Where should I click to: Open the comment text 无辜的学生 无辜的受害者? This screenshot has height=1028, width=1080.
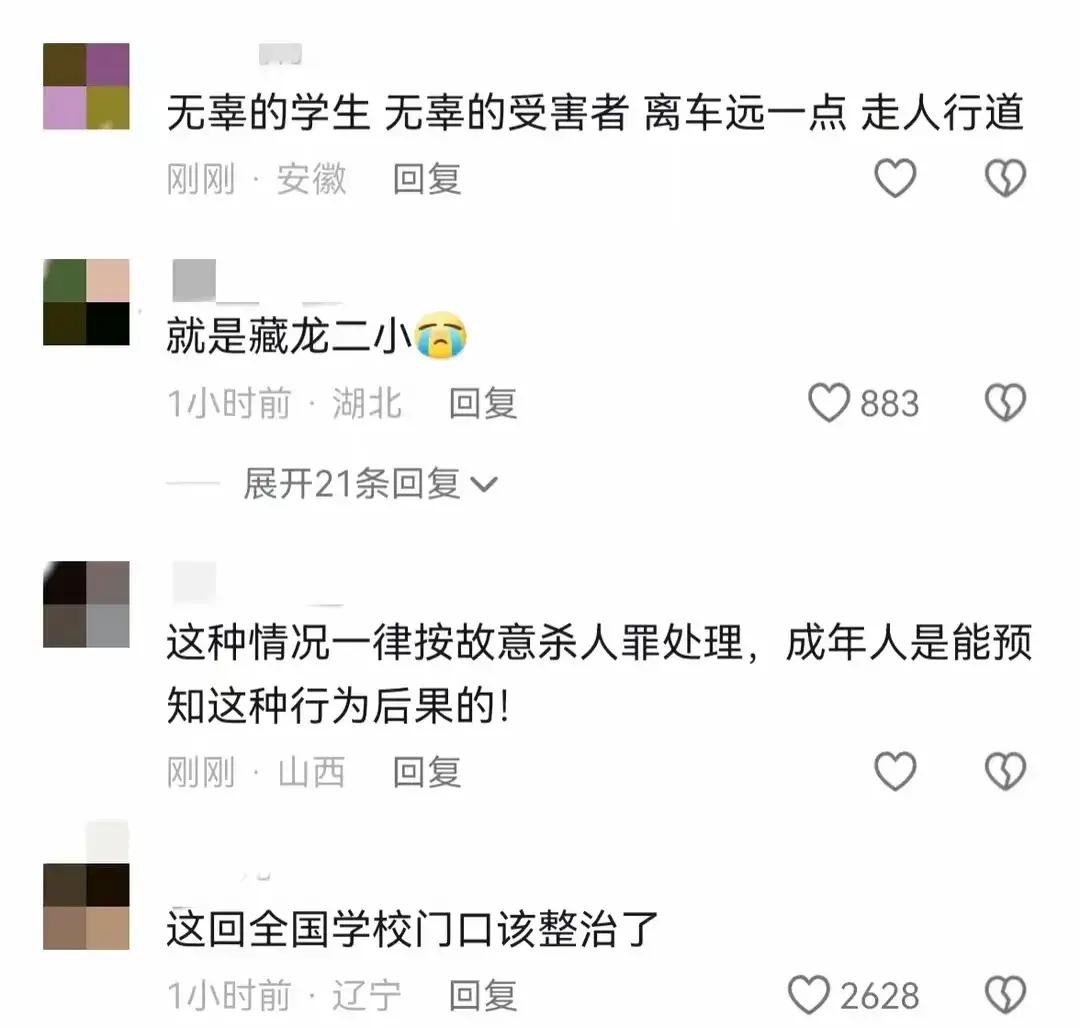click(397, 112)
